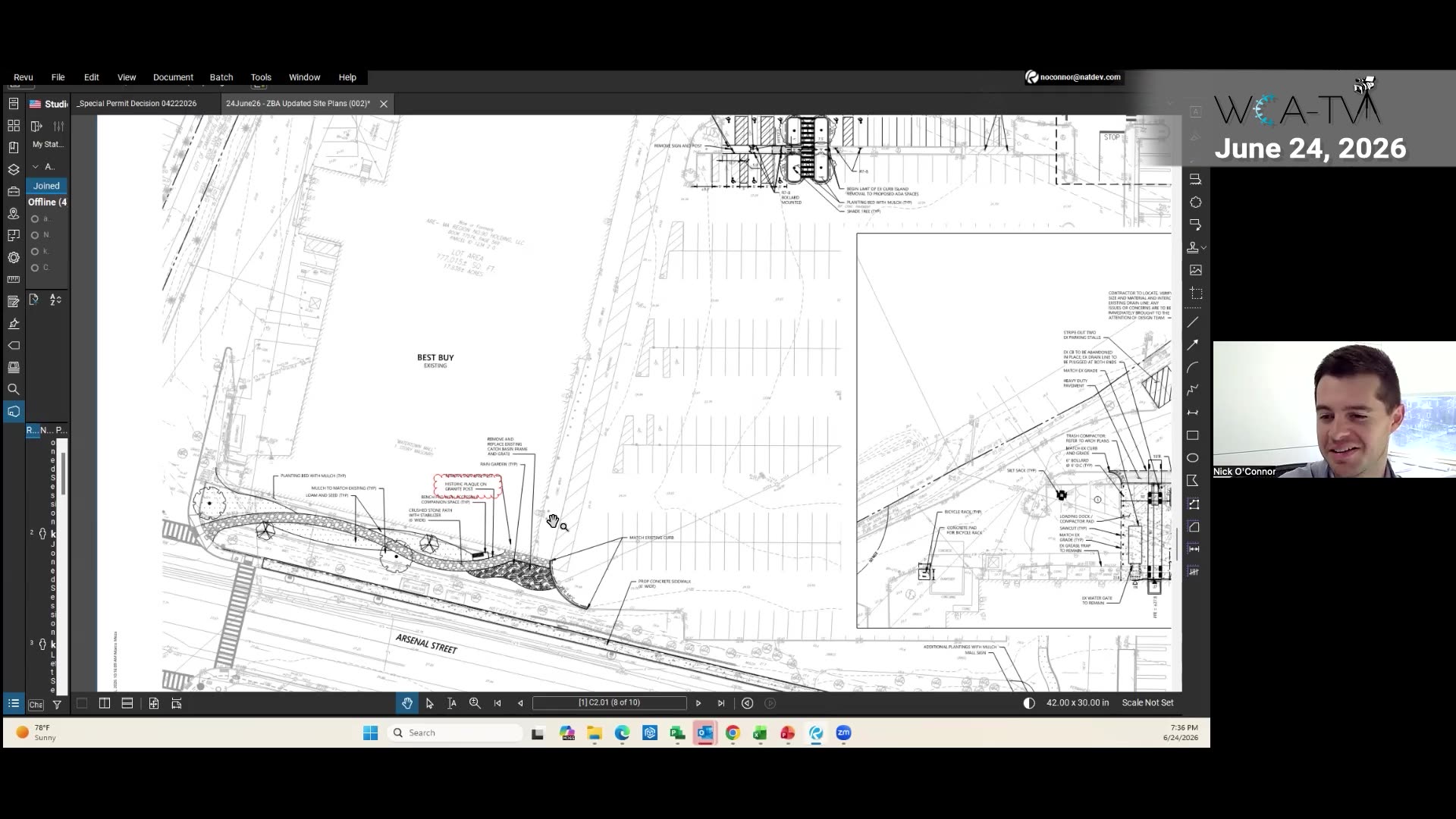Select the Length measurement tool
The image size is (1456, 819).
click(1193, 548)
